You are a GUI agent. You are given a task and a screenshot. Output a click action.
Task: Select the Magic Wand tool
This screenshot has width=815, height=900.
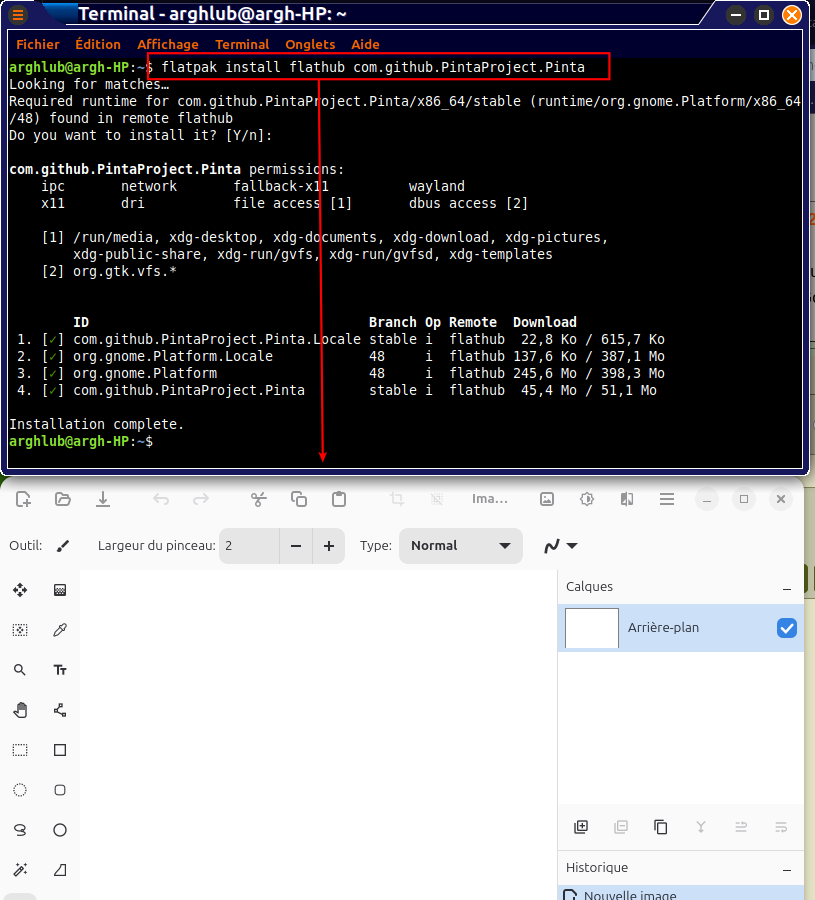[20, 870]
